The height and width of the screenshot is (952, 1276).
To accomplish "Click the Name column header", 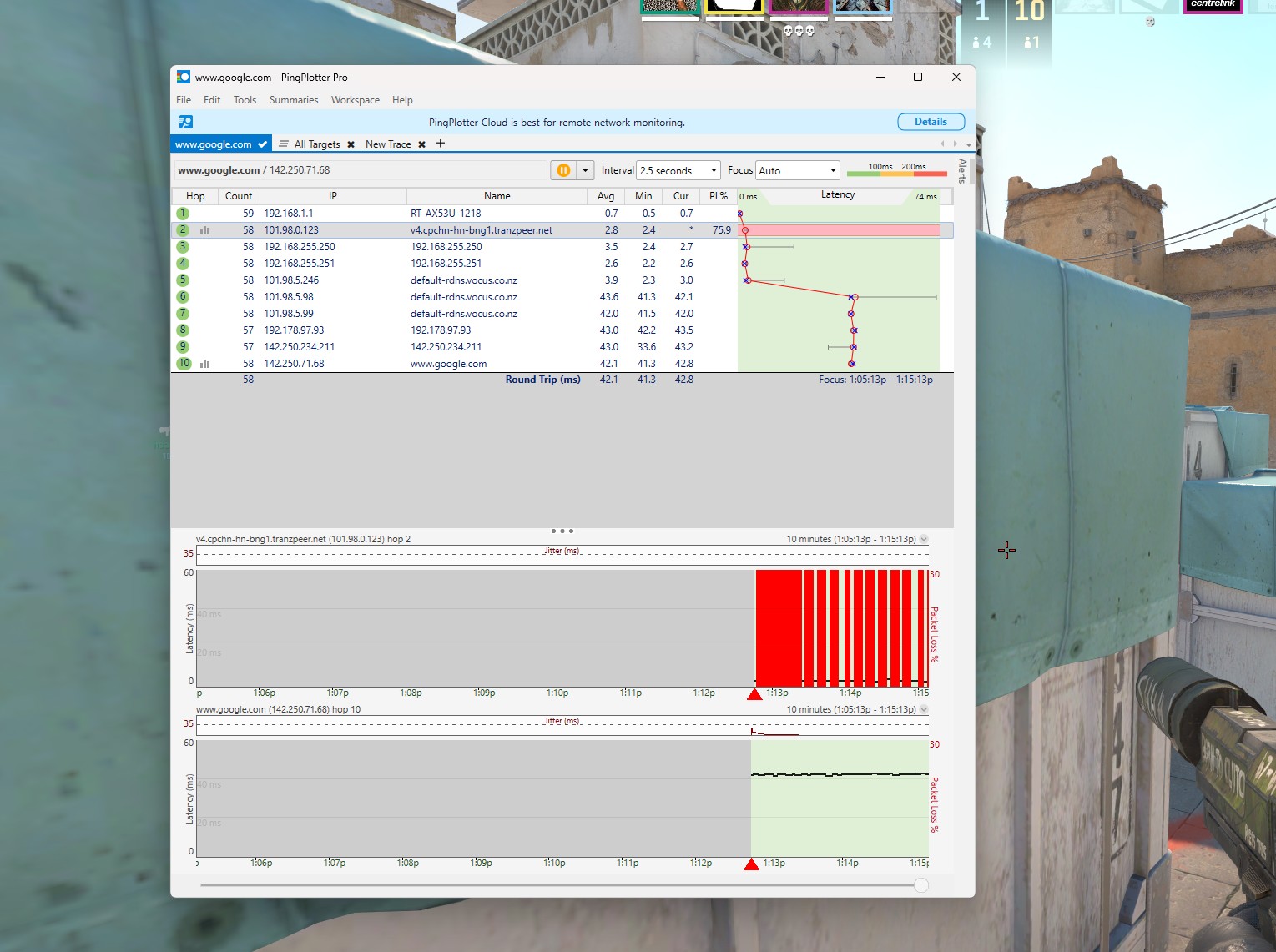I will tap(497, 196).
